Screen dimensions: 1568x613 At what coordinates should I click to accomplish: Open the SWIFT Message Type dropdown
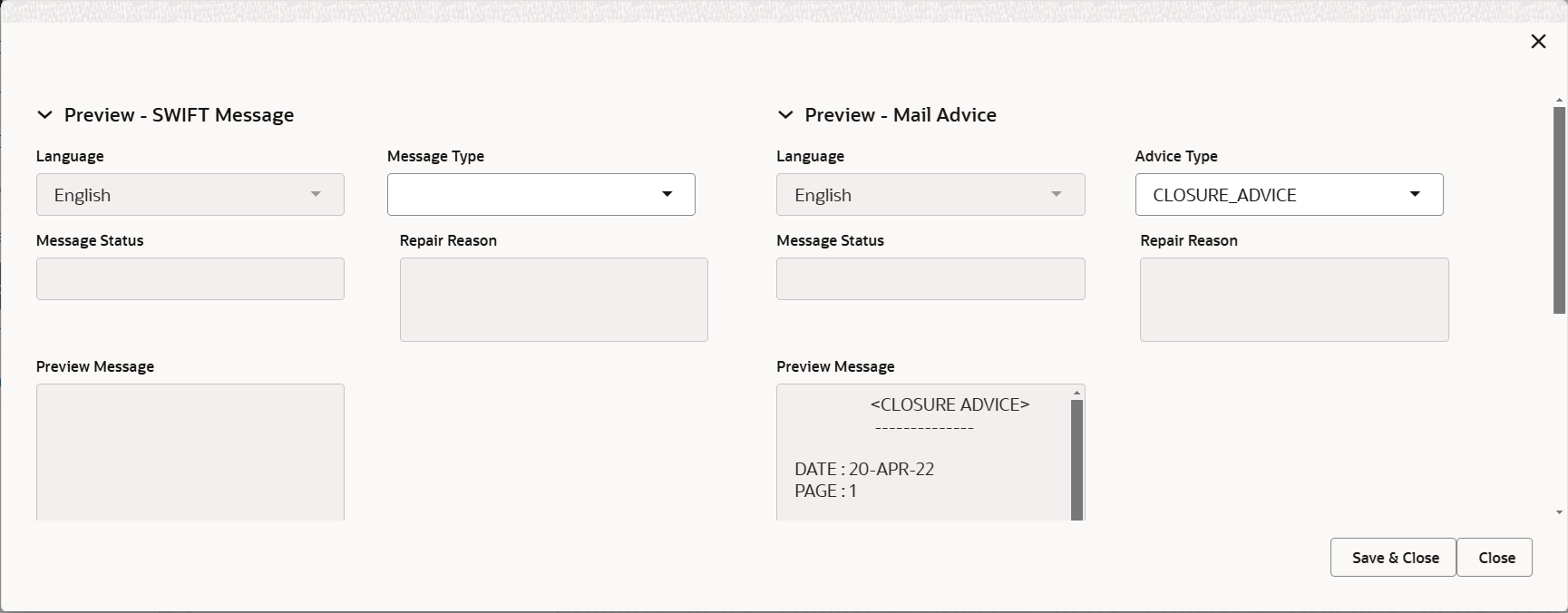[x=541, y=195]
